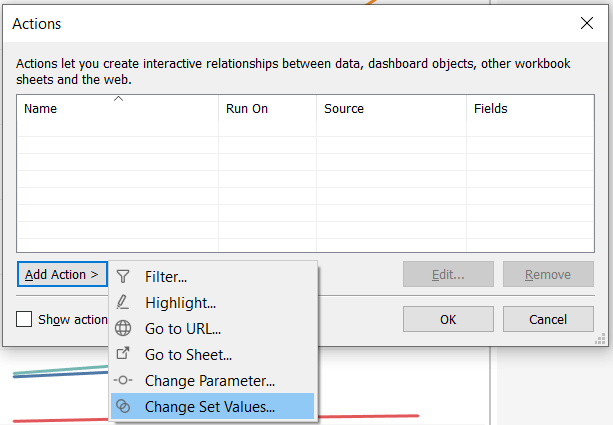Close the Actions dialog with X
The height and width of the screenshot is (425, 613).
pos(587,23)
